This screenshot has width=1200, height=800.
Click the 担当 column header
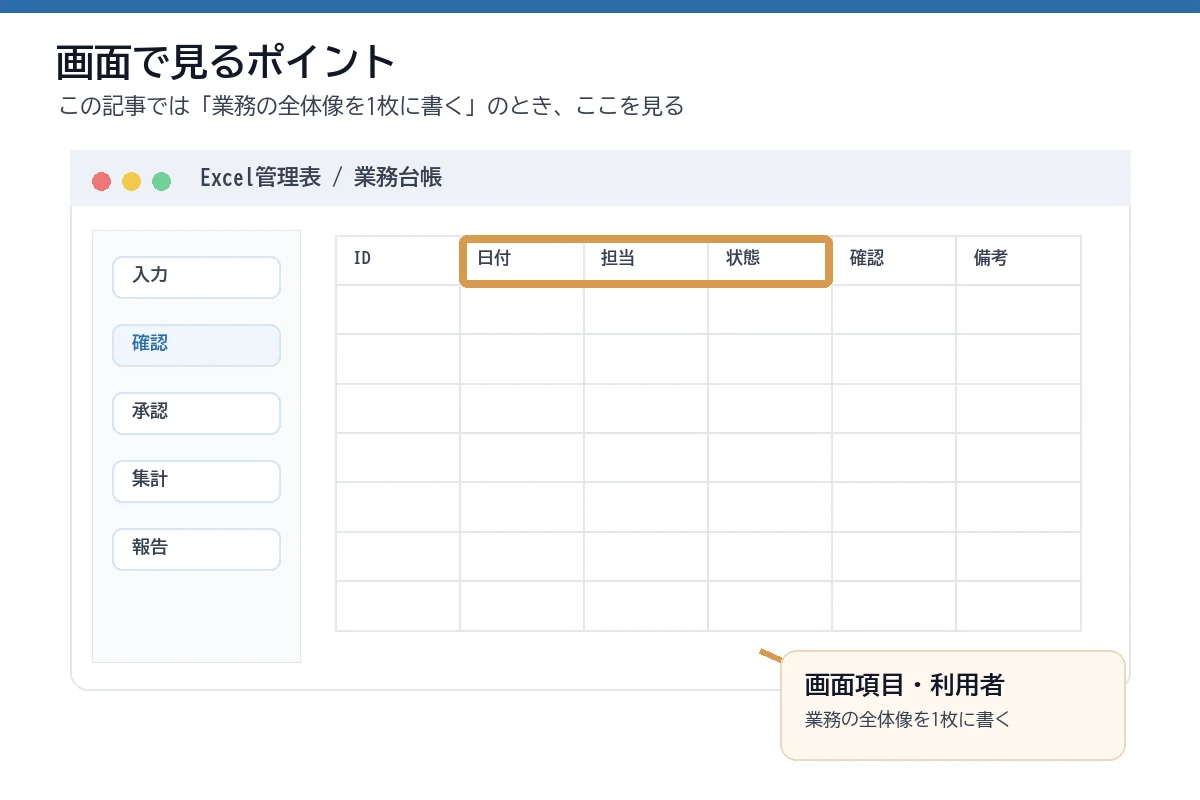coord(646,260)
